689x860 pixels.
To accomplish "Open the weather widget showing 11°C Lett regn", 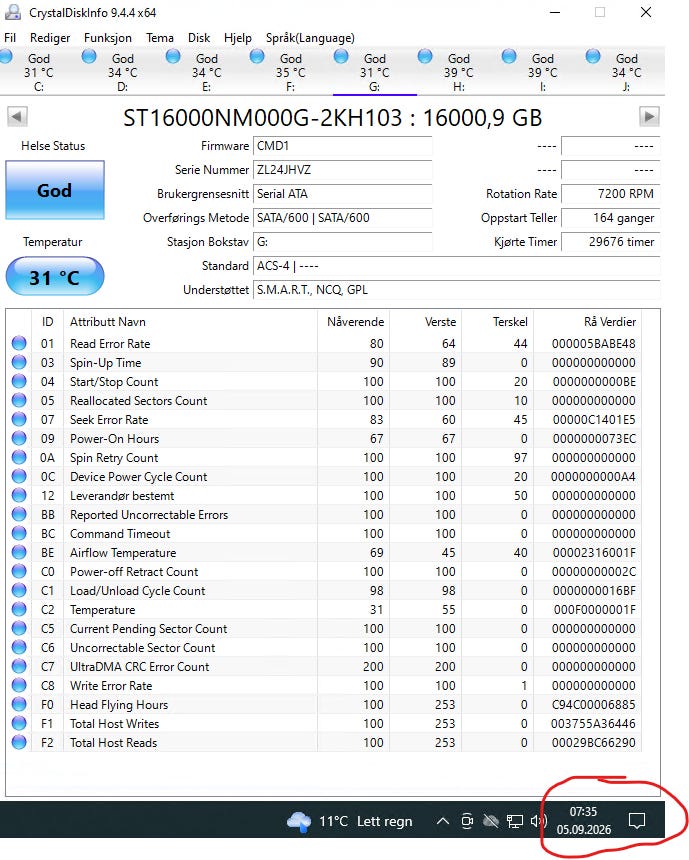I will point(349,821).
